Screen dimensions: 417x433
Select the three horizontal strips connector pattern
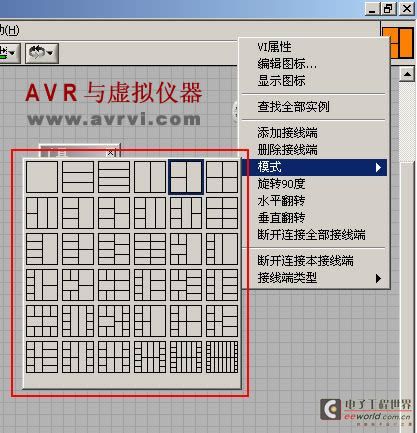click(x=78, y=177)
